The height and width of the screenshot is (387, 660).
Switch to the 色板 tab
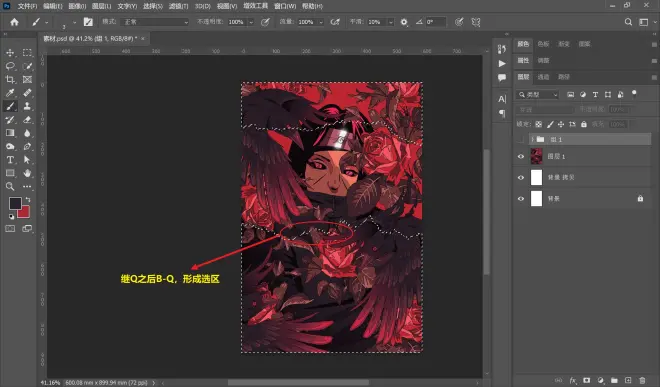pyautogui.click(x=543, y=44)
